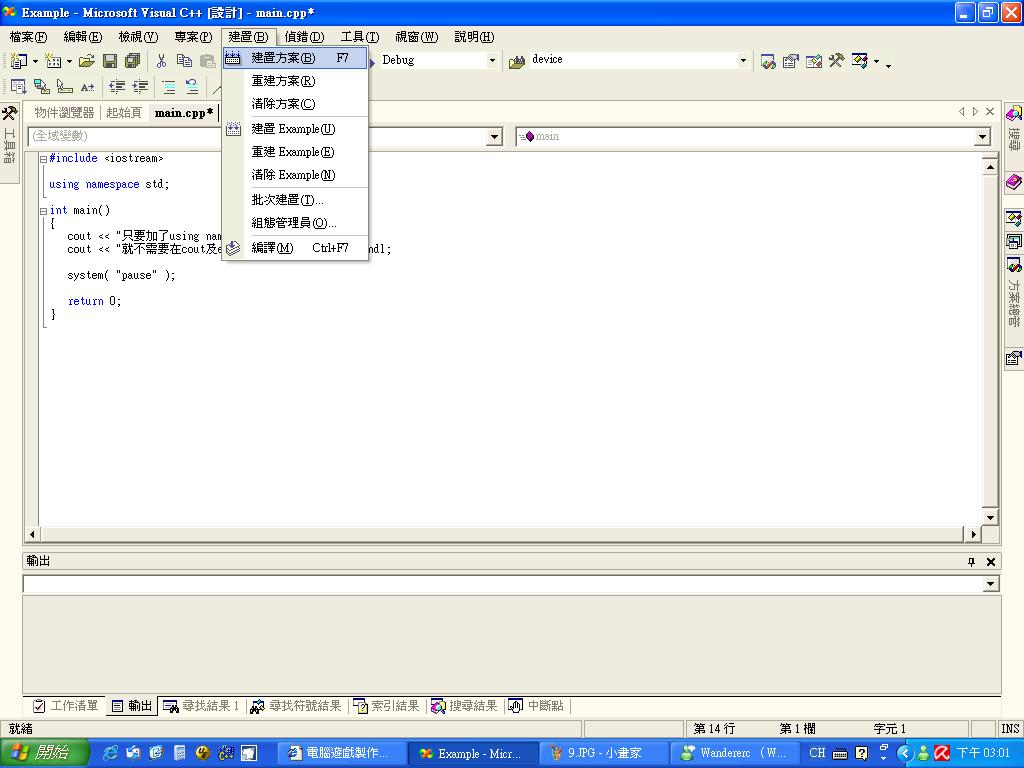Switch to the Find Results 1 tab
Image resolution: width=1024 pixels, height=768 pixels.
point(200,706)
